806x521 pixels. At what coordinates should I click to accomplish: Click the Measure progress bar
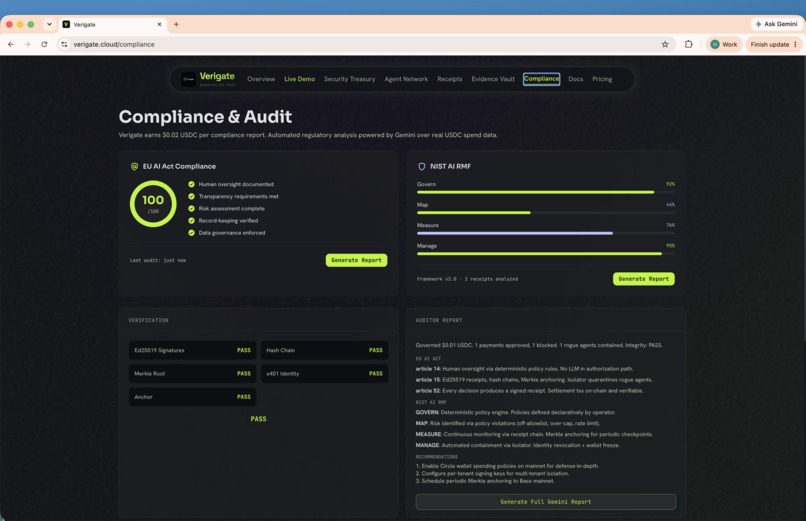click(x=545, y=233)
